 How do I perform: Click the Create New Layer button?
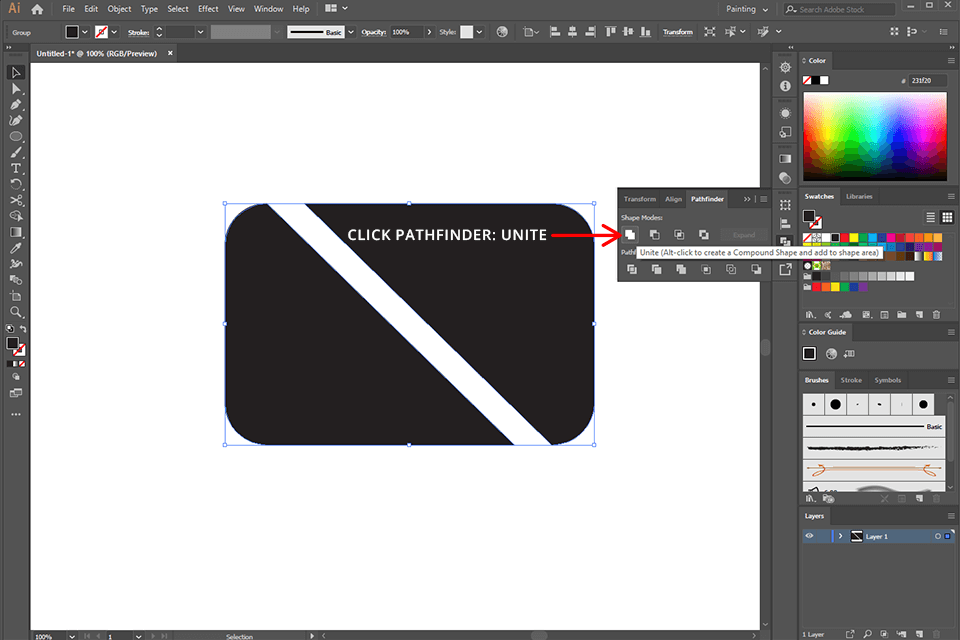[920, 634]
